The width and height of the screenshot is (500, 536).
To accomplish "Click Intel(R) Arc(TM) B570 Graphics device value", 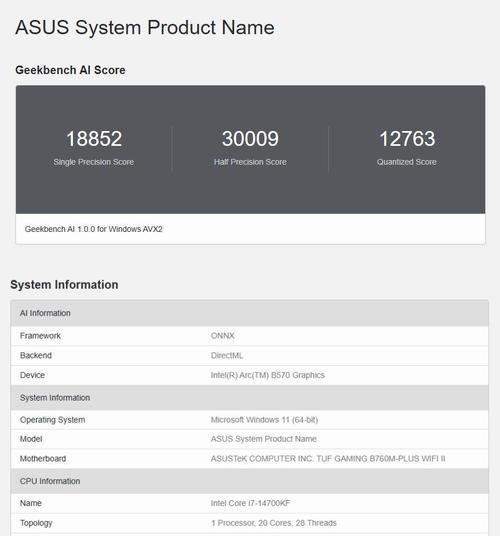I will pyautogui.click(x=268, y=375).
